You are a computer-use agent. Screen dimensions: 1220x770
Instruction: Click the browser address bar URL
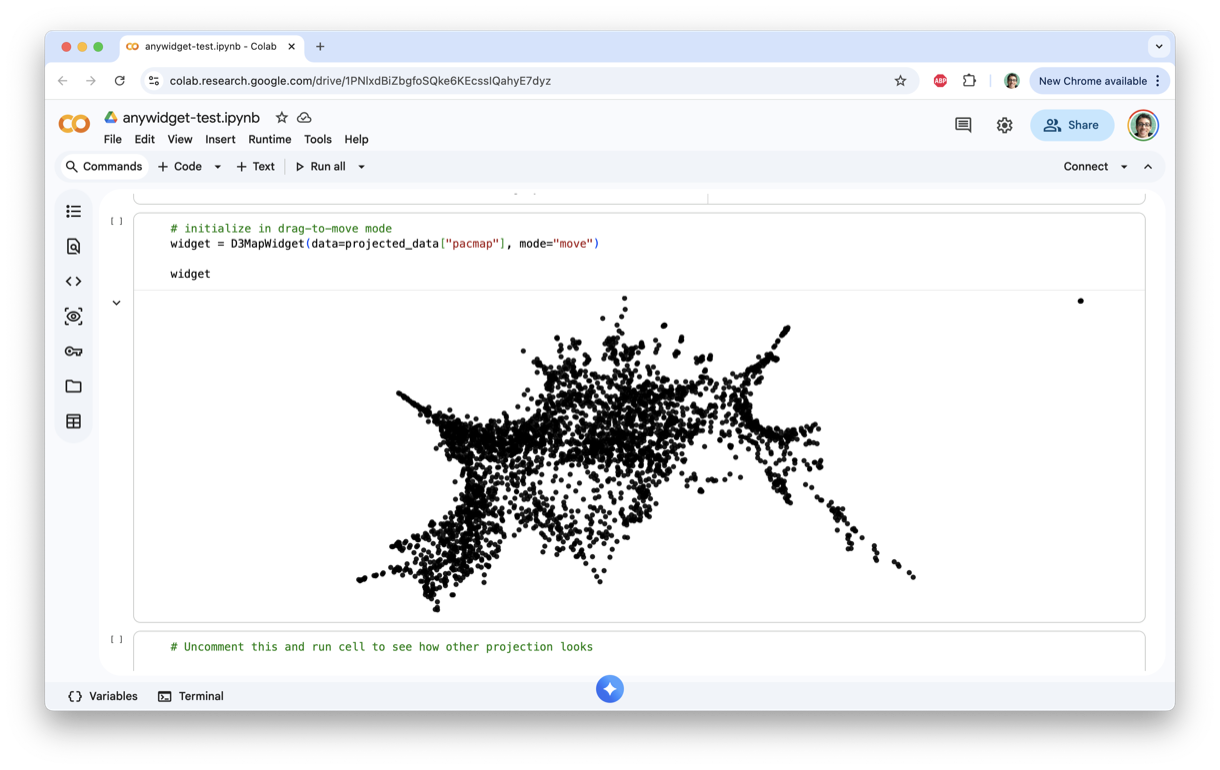tap(360, 81)
